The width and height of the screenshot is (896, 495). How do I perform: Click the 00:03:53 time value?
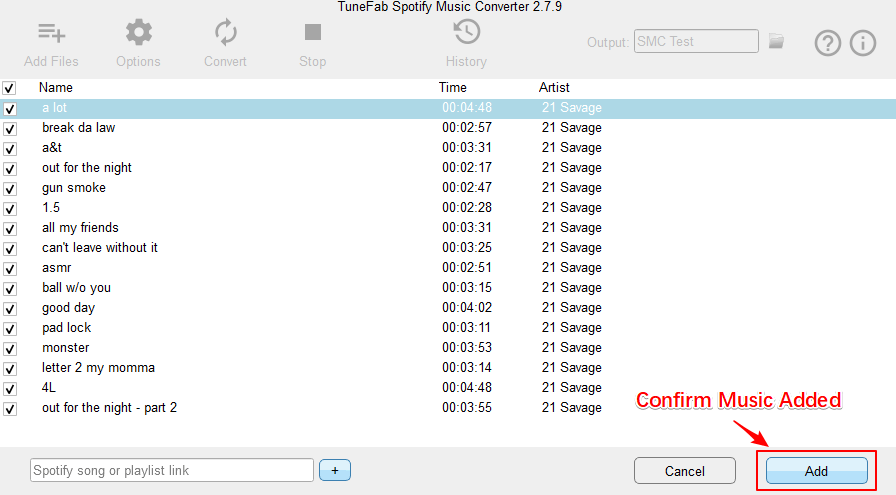467,348
